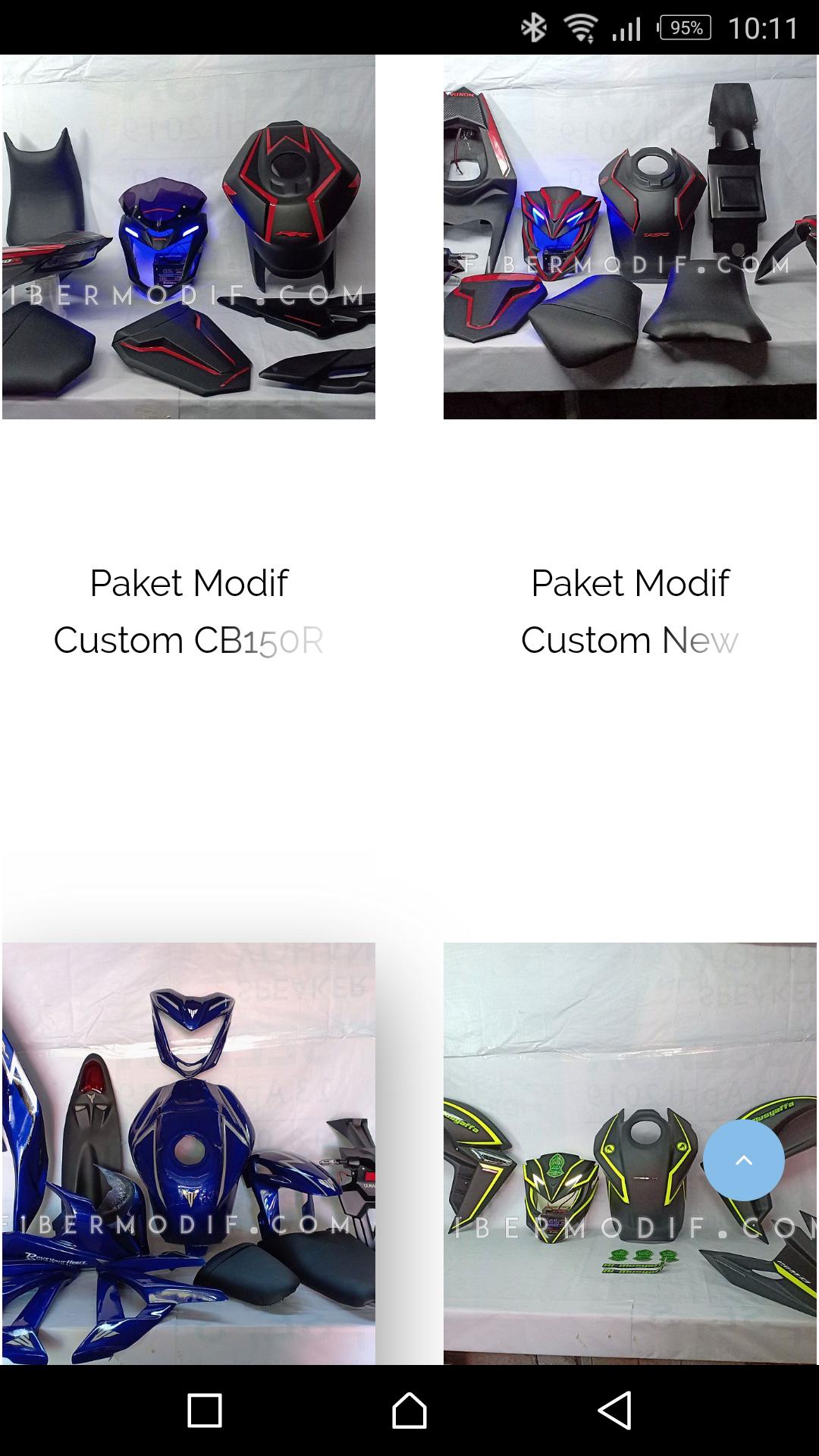Tap the Wi-Fi status icon
The image size is (819, 1456).
580,29
